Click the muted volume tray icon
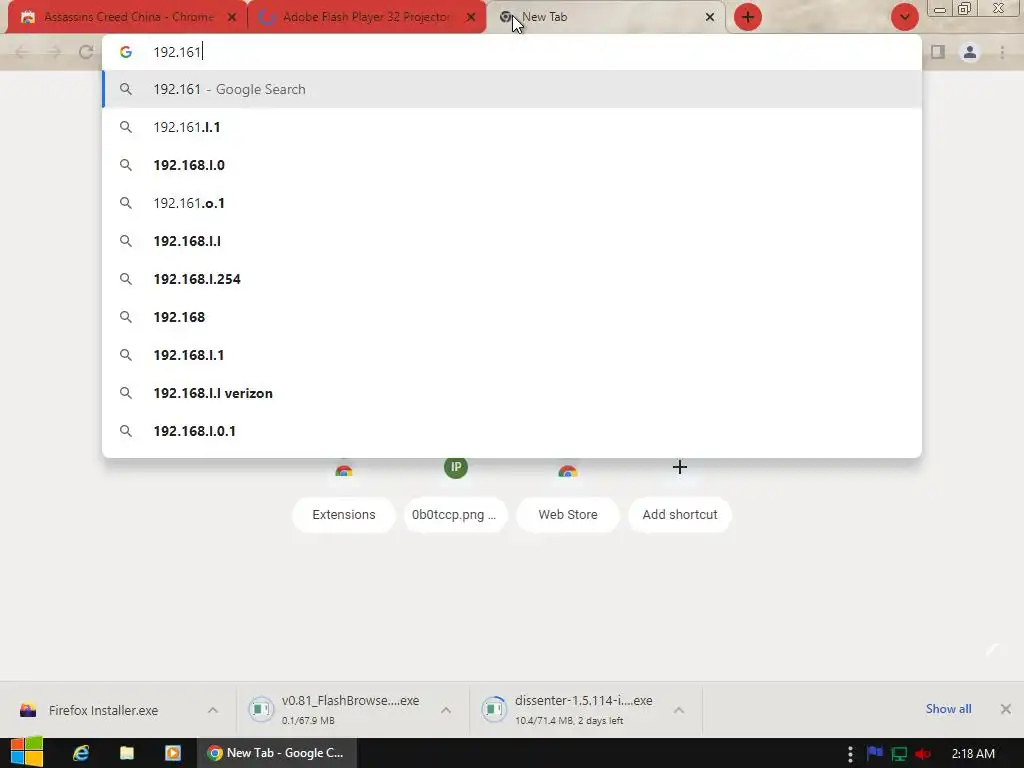 [923, 754]
